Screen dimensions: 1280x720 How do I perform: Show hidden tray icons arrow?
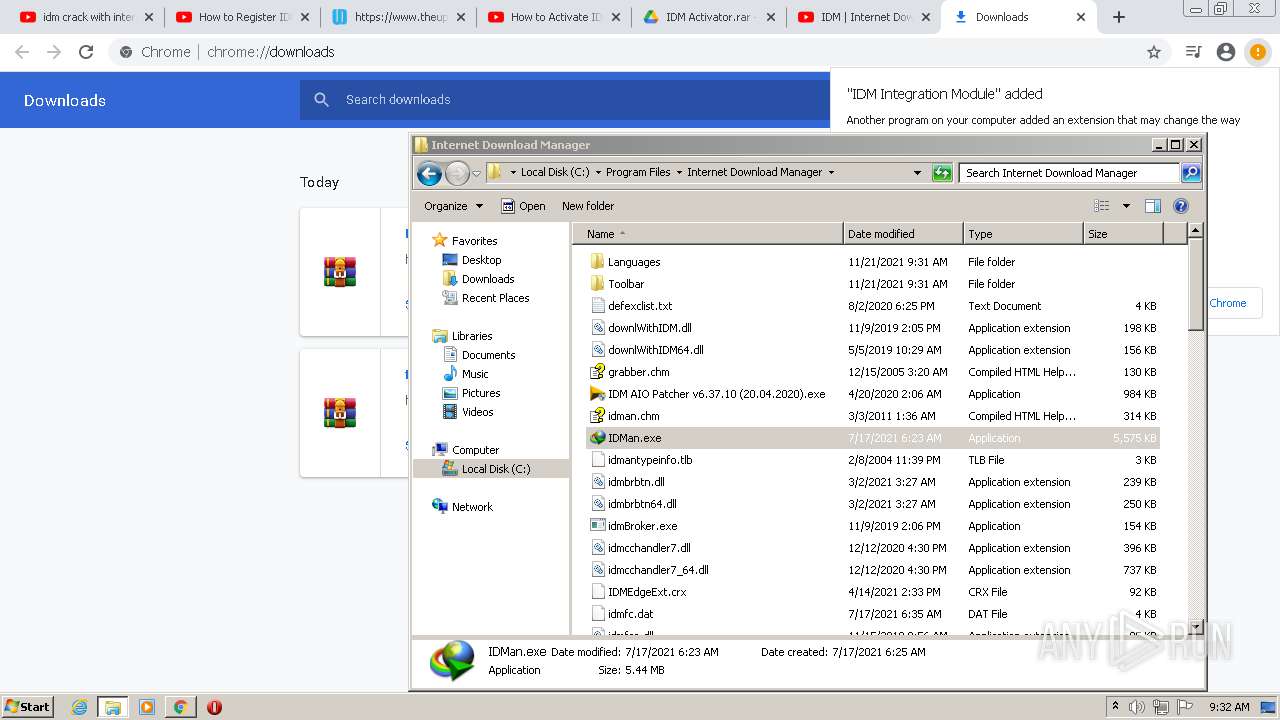tap(1115, 707)
